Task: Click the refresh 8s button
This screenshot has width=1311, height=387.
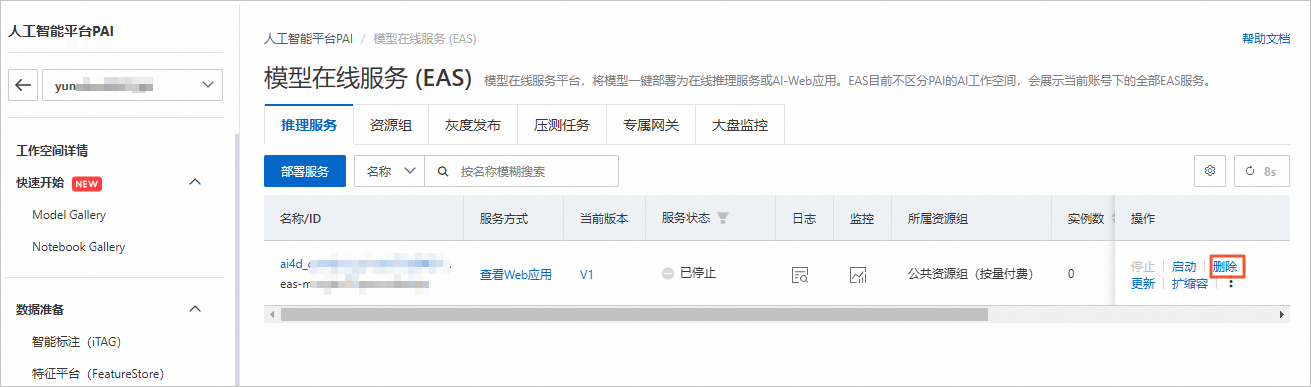Action: 1261,171
